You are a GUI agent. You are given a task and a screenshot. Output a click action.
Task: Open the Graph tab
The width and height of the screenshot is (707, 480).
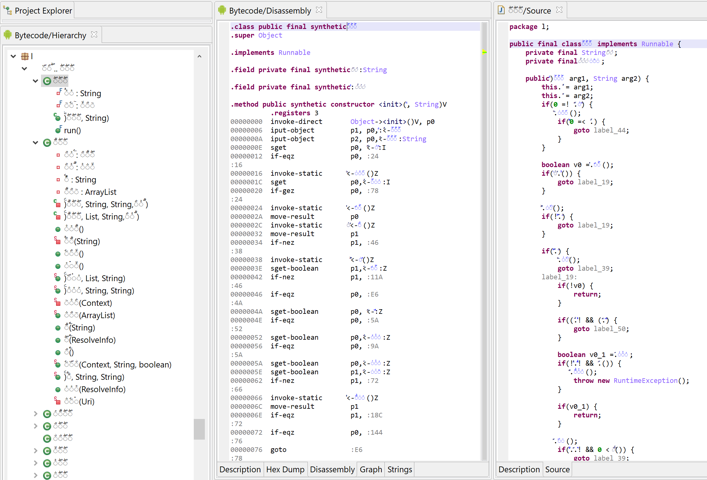click(371, 469)
